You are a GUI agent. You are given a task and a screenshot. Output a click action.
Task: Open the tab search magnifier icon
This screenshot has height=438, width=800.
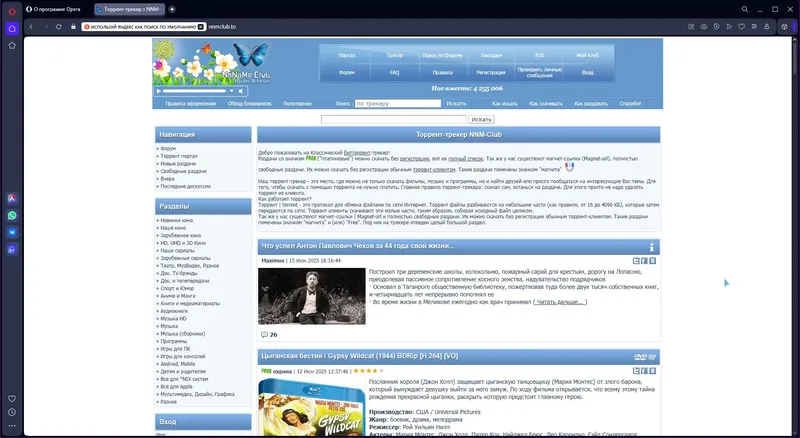[x=745, y=9]
